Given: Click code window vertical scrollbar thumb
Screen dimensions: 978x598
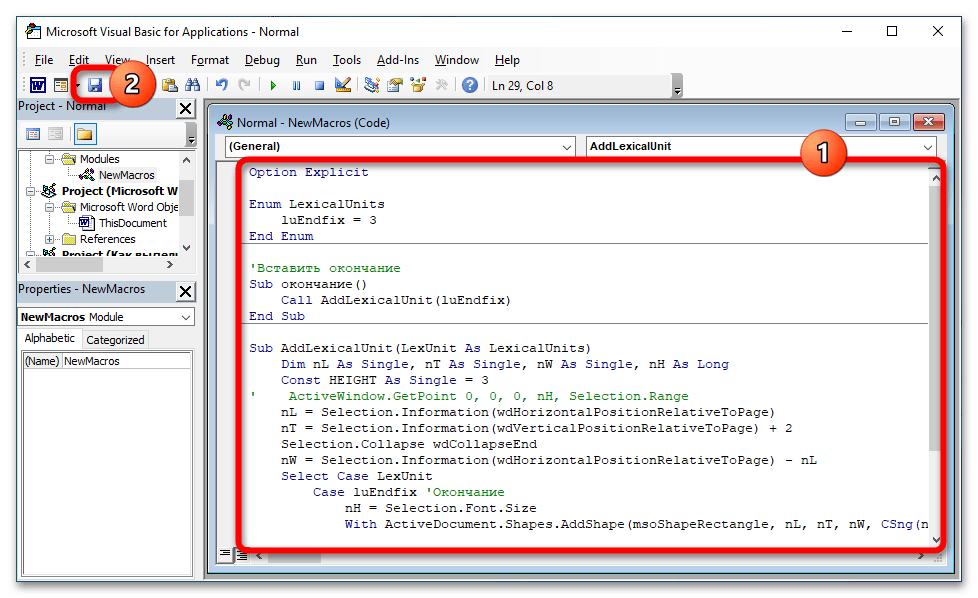Looking at the screenshot, I should [x=934, y=318].
